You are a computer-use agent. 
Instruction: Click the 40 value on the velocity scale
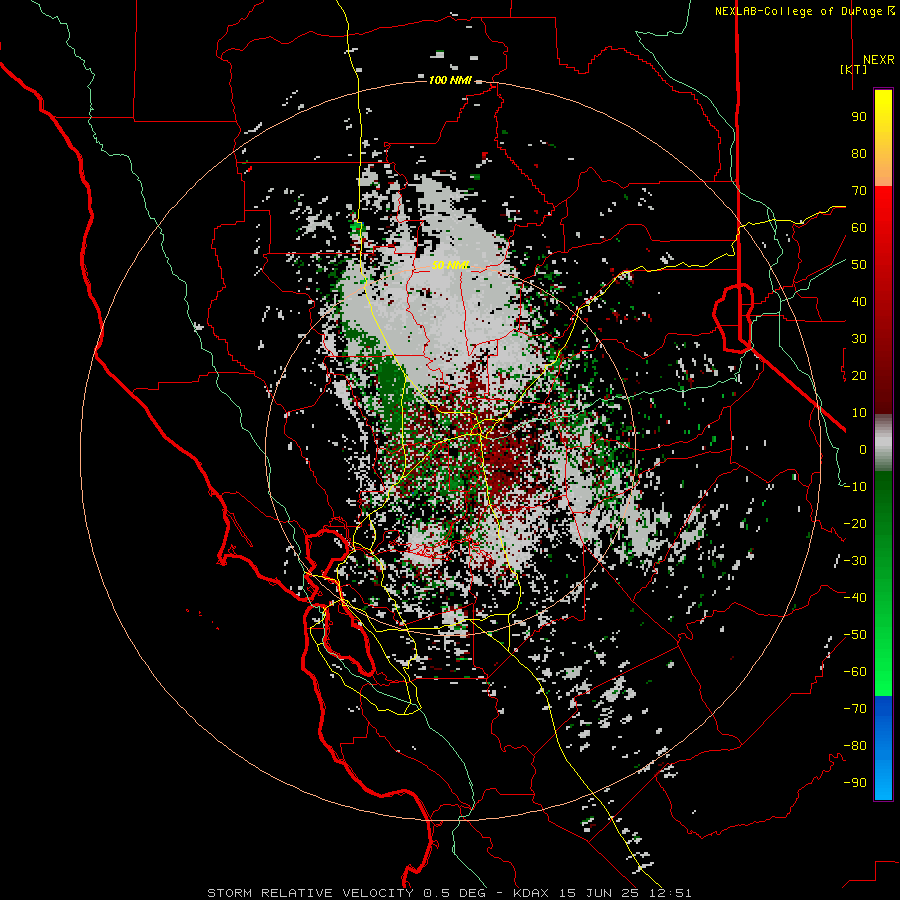(x=859, y=301)
